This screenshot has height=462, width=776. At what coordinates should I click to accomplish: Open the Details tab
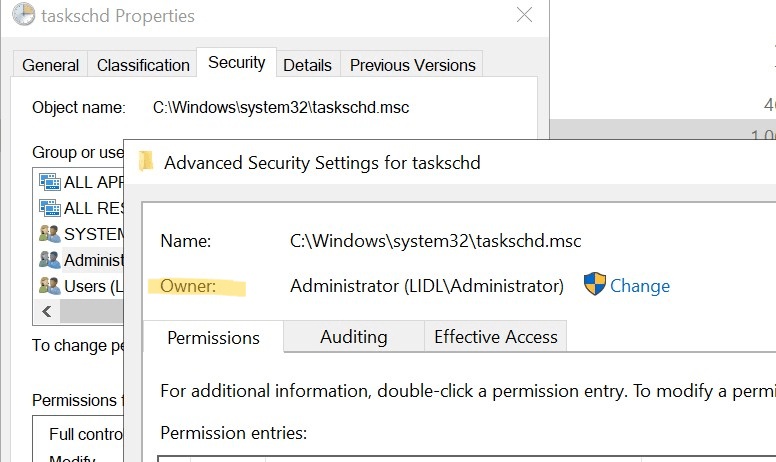click(x=307, y=65)
